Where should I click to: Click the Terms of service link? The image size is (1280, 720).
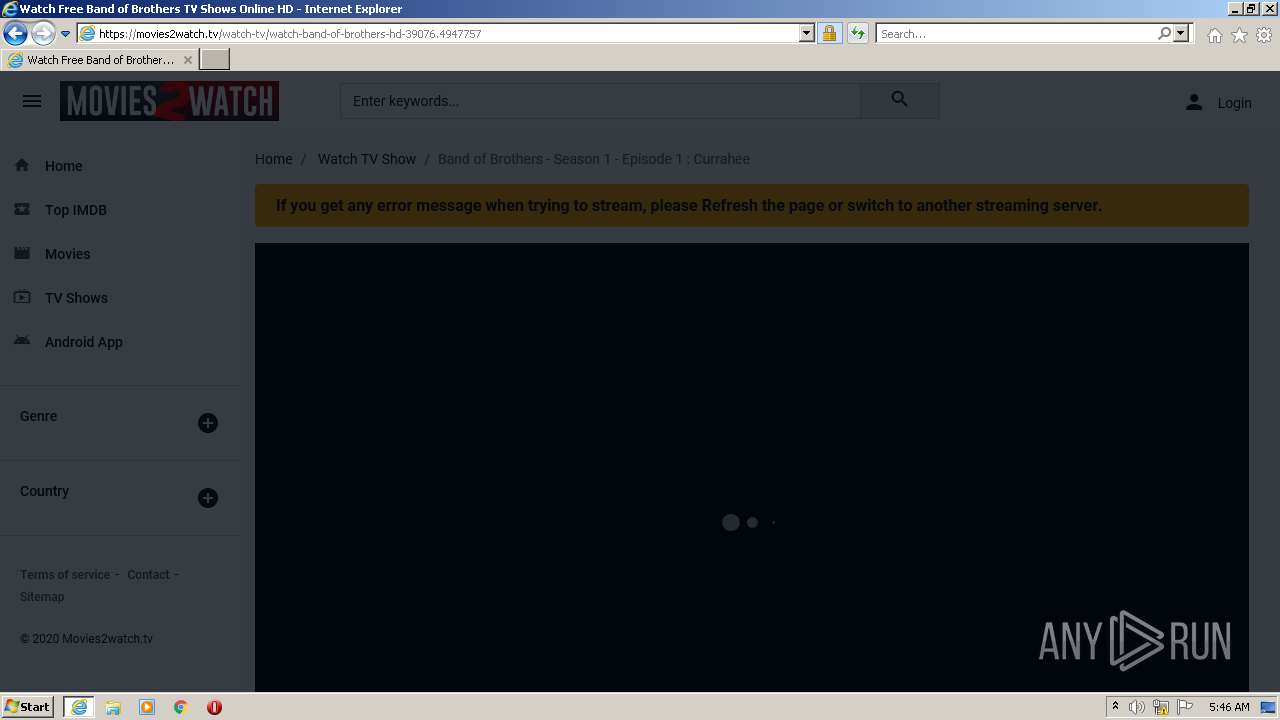pos(65,575)
